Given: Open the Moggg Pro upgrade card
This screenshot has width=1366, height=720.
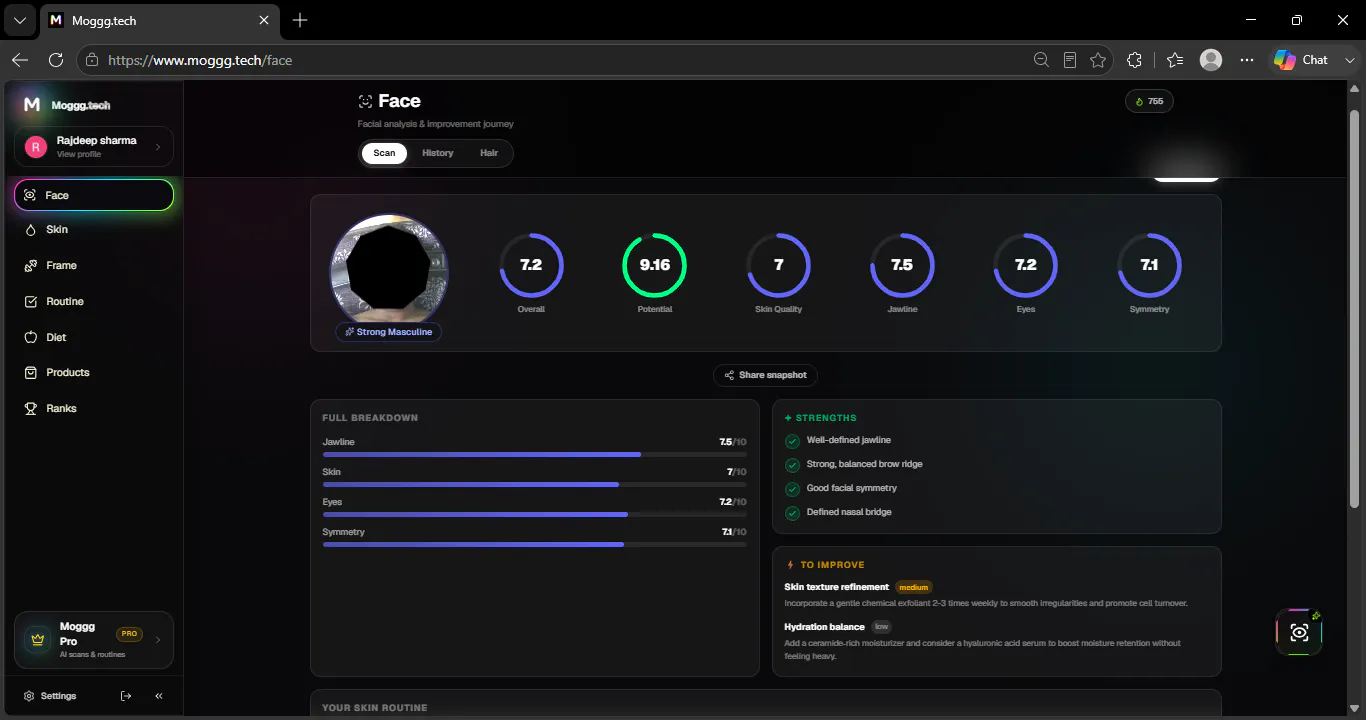Looking at the screenshot, I should [x=94, y=640].
